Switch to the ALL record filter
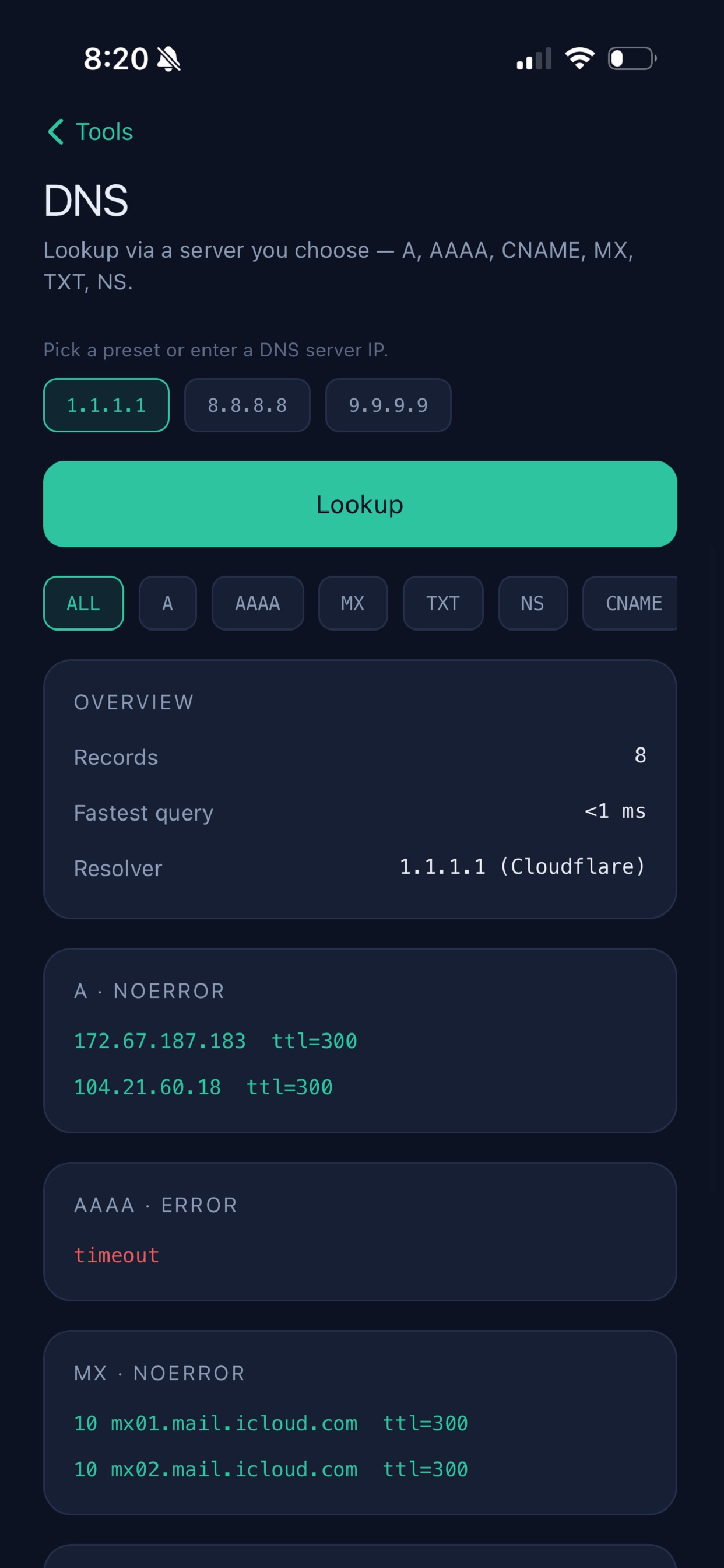724x1568 pixels. click(x=83, y=603)
